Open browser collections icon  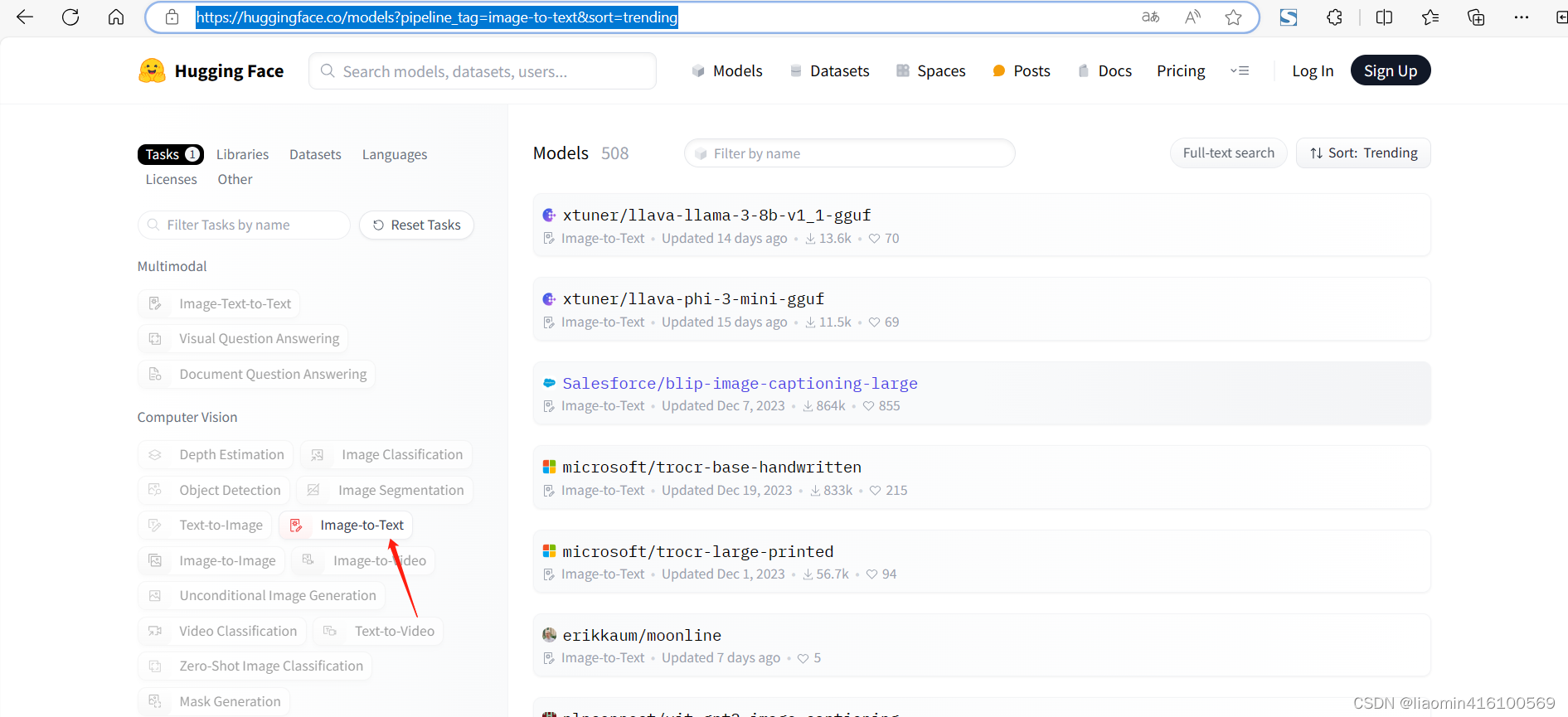[x=1476, y=17]
